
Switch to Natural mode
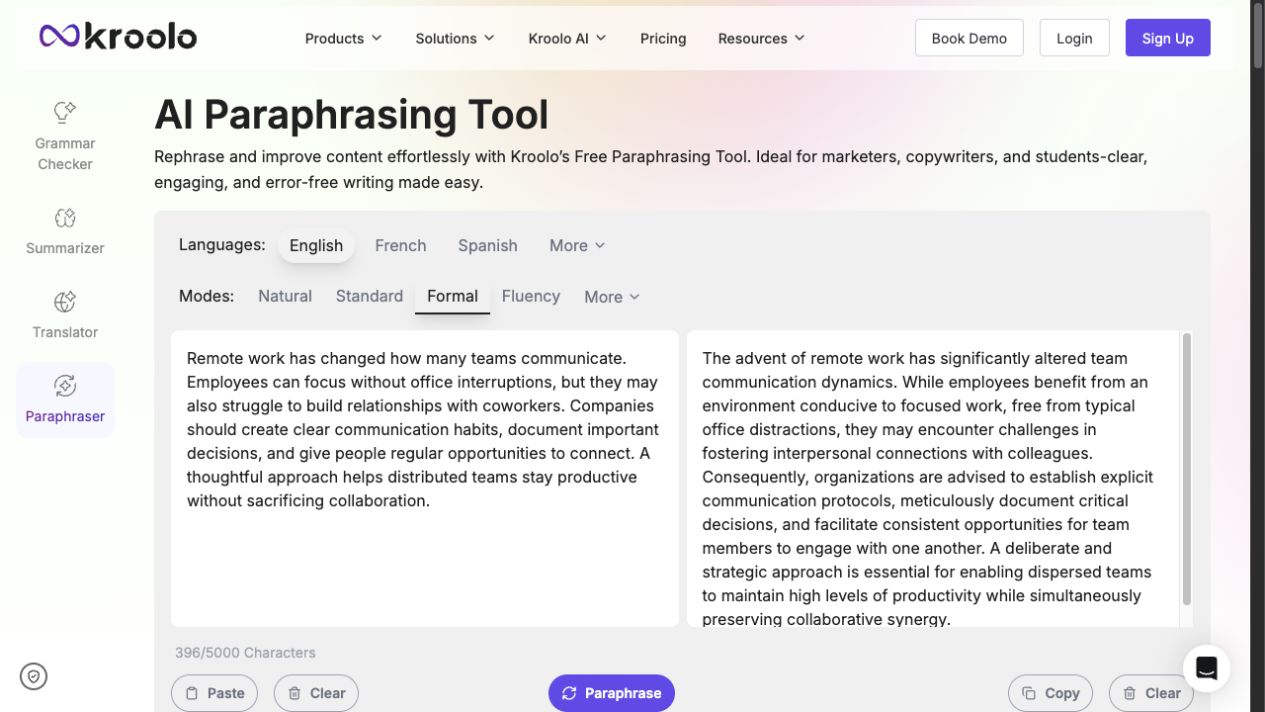[x=285, y=296]
